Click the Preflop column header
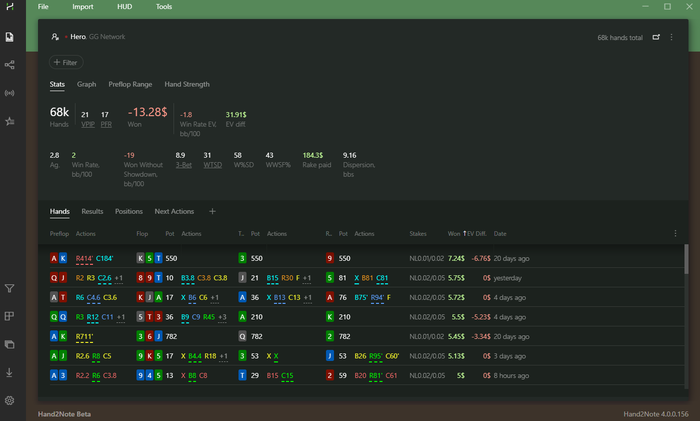This screenshot has height=421, width=700. (59, 233)
